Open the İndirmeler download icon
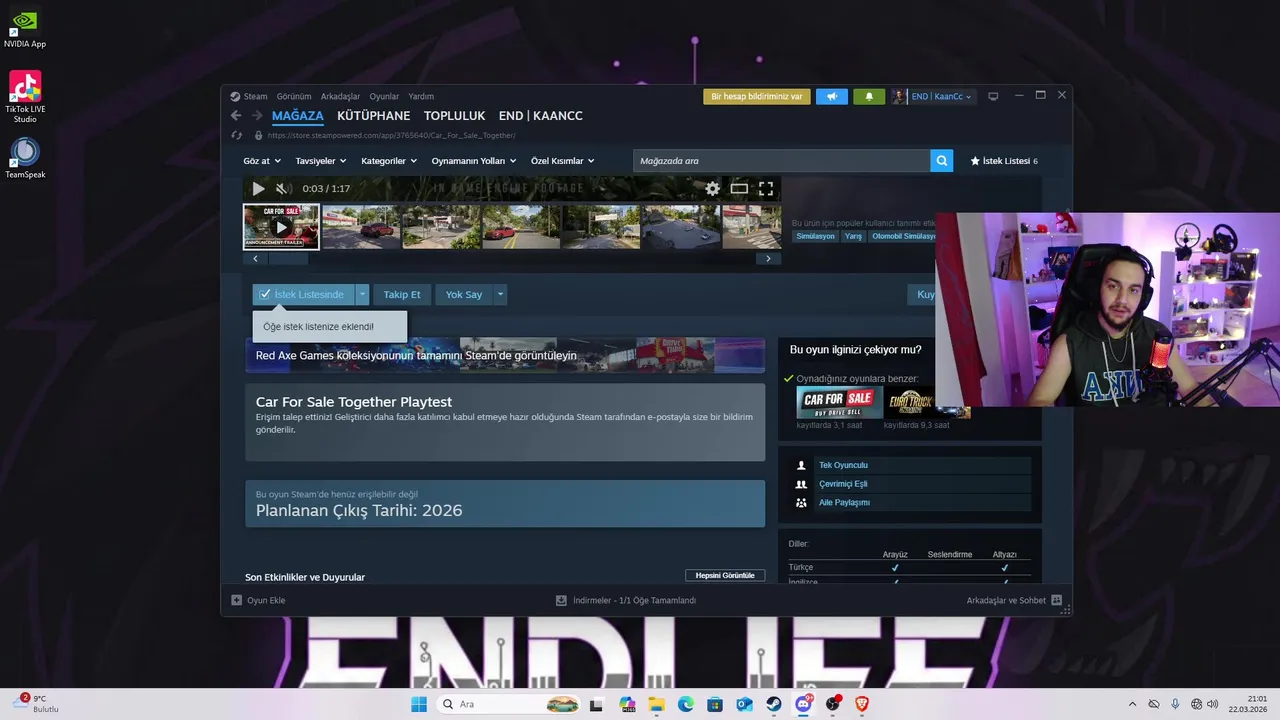The width and height of the screenshot is (1280, 720). (x=561, y=600)
